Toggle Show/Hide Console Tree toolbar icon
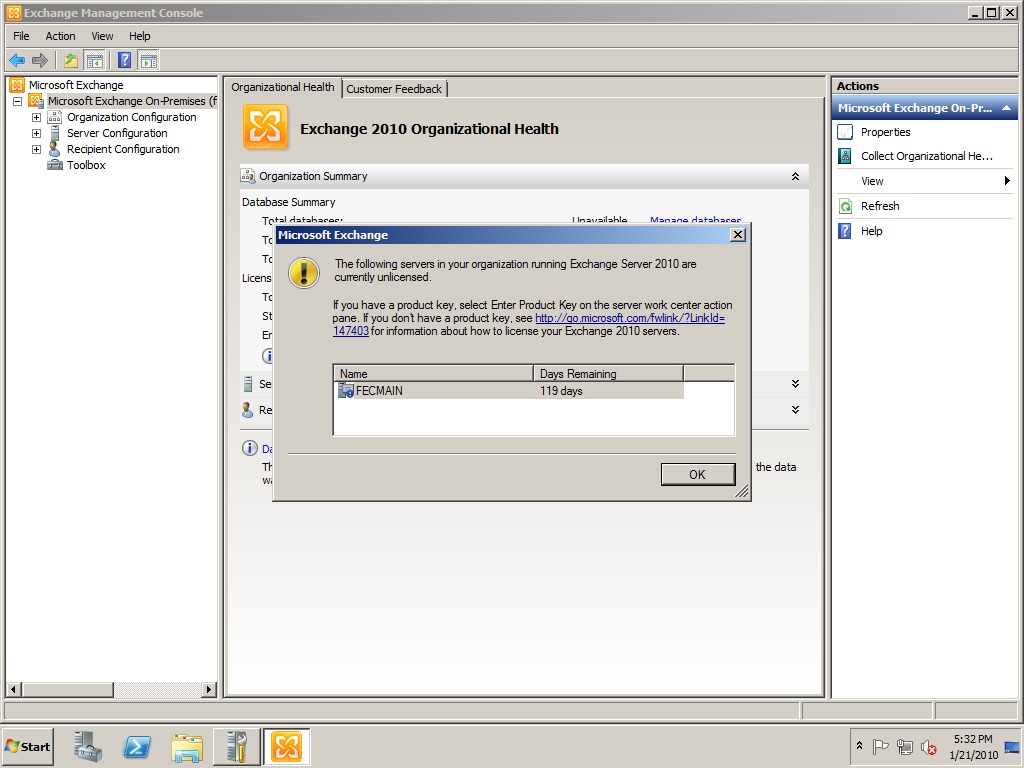1024x768 pixels. (x=95, y=61)
